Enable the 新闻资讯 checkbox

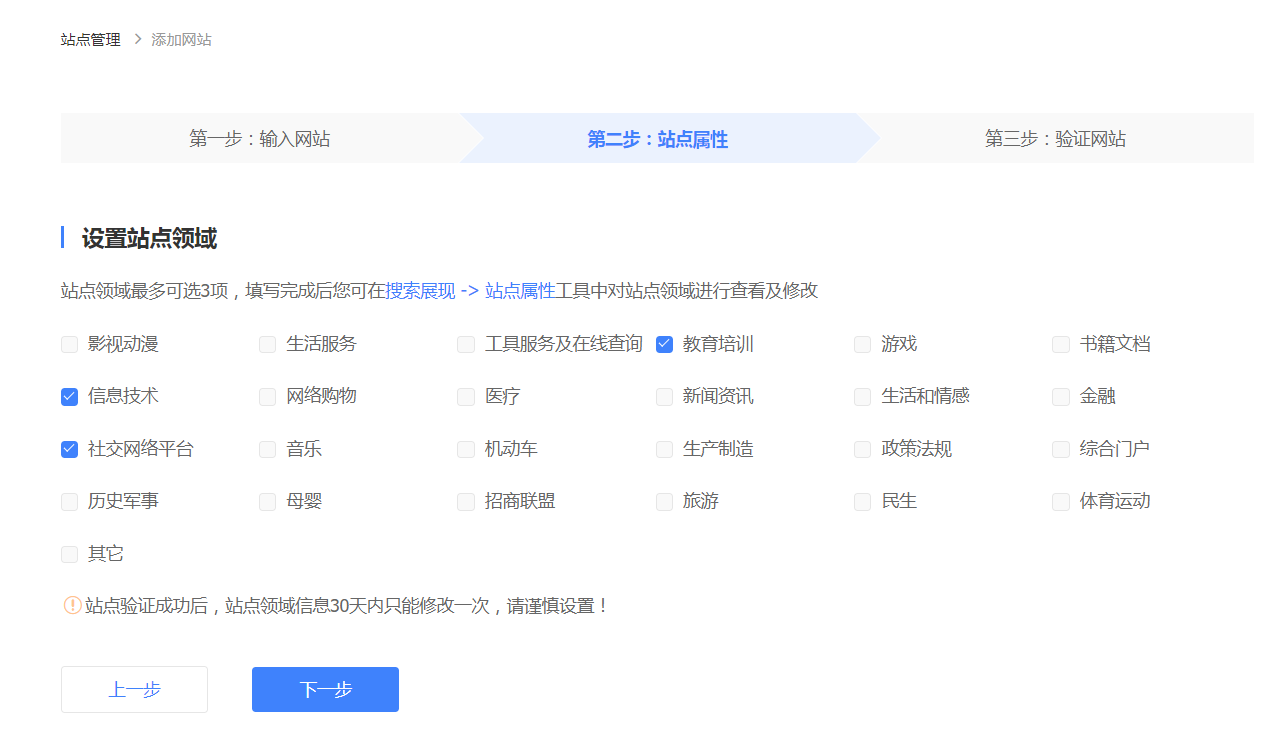[664, 397]
